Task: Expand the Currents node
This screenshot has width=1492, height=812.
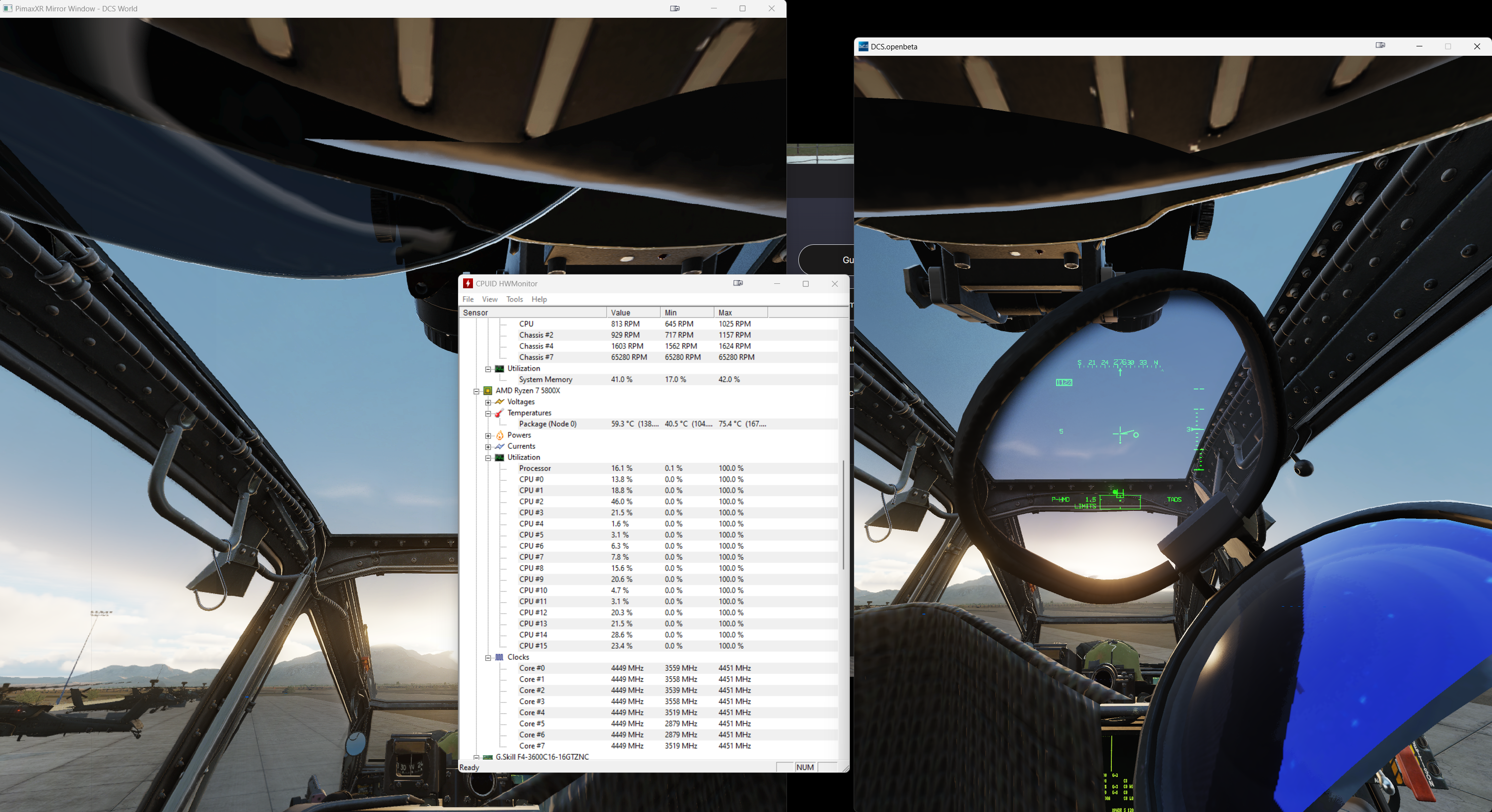Action: 488,447
